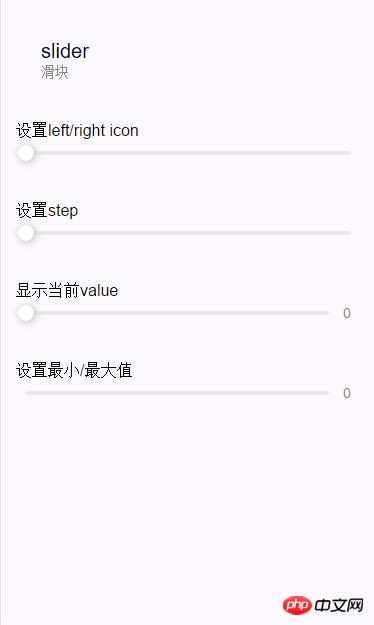Viewport: 374px width, 625px height.
Task: Click the right end of the left/right icon slider
Action: click(348, 153)
